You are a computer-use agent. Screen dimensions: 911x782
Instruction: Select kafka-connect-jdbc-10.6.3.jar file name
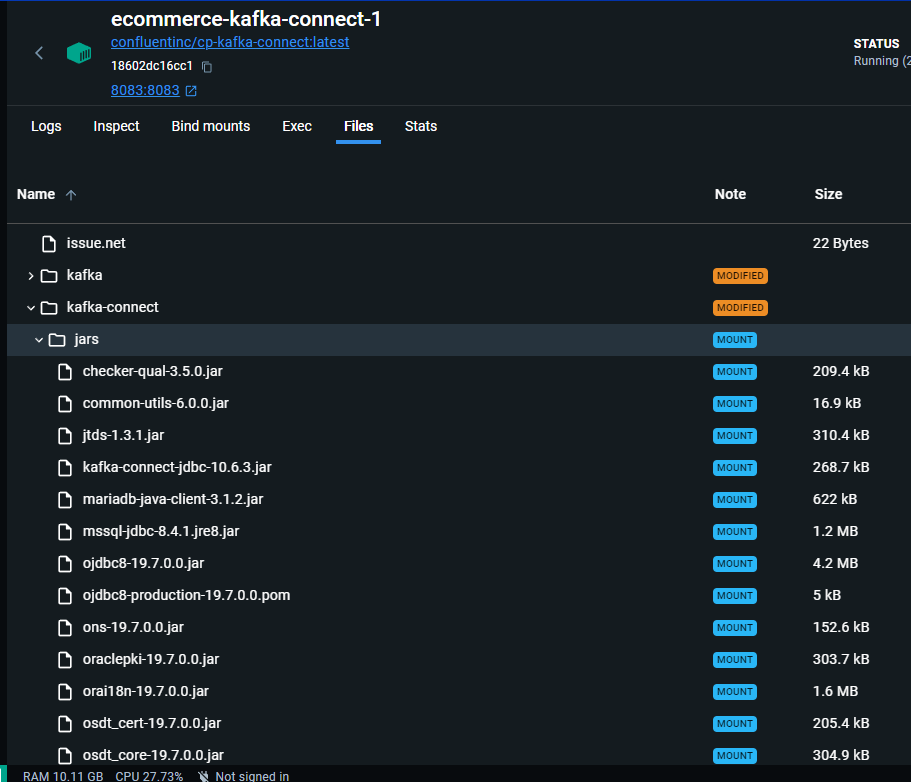pyautogui.click(x=177, y=467)
